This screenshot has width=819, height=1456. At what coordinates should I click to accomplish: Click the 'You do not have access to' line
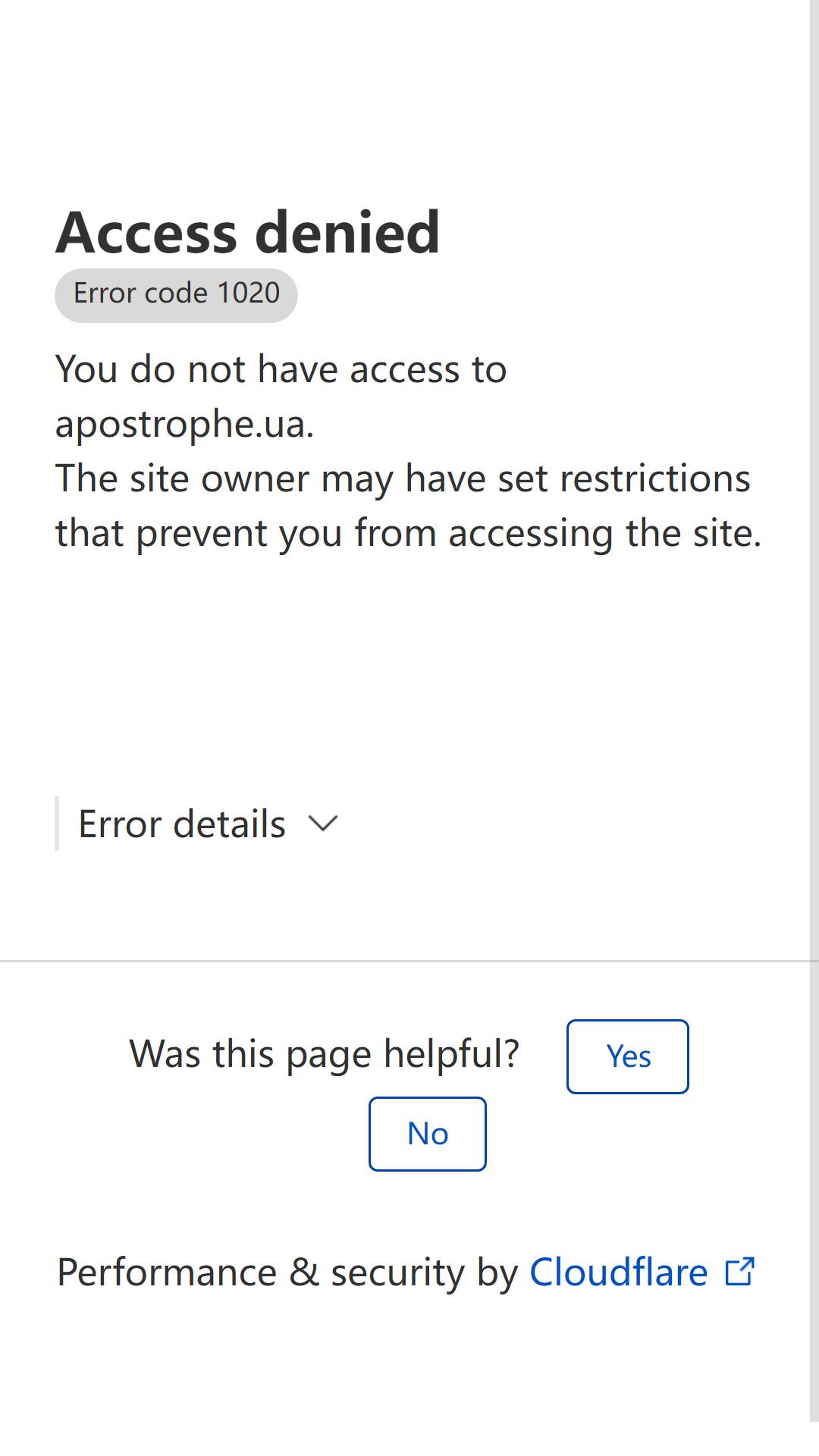(x=281, y=369)
